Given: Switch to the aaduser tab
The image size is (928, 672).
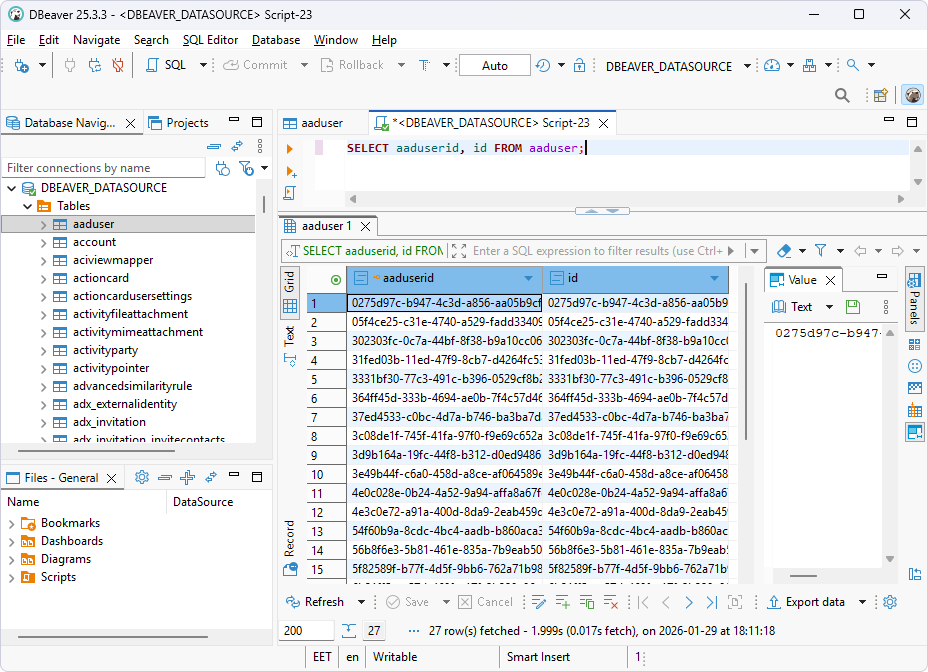Looking at the screenshot, I should coord(322,122).
